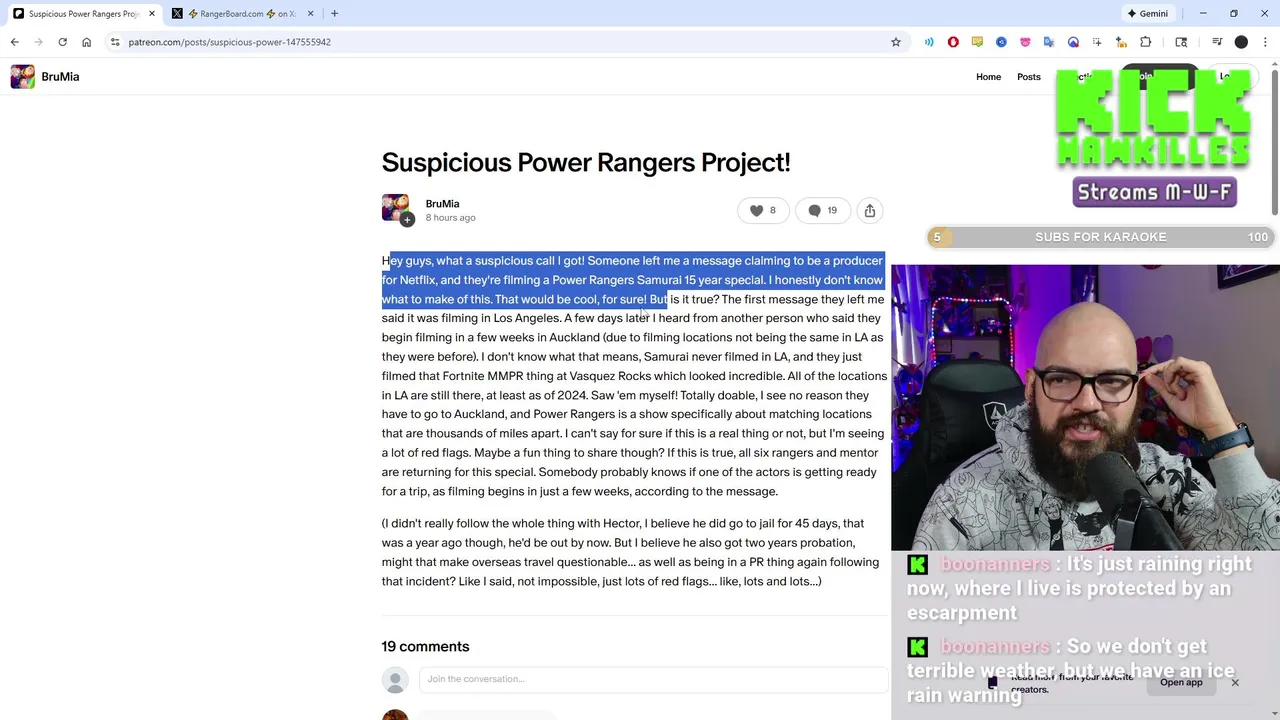Share the post with the share icon

tap(870, 210)
